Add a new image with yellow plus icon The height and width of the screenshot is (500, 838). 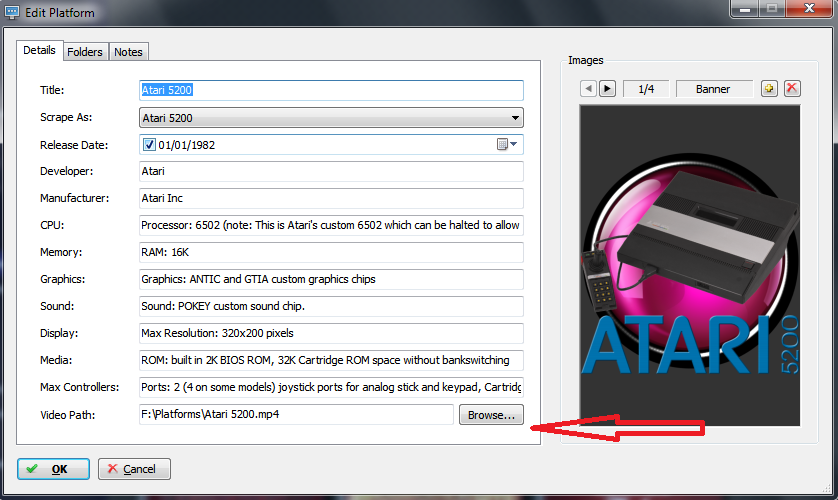[x=769, y=88]
